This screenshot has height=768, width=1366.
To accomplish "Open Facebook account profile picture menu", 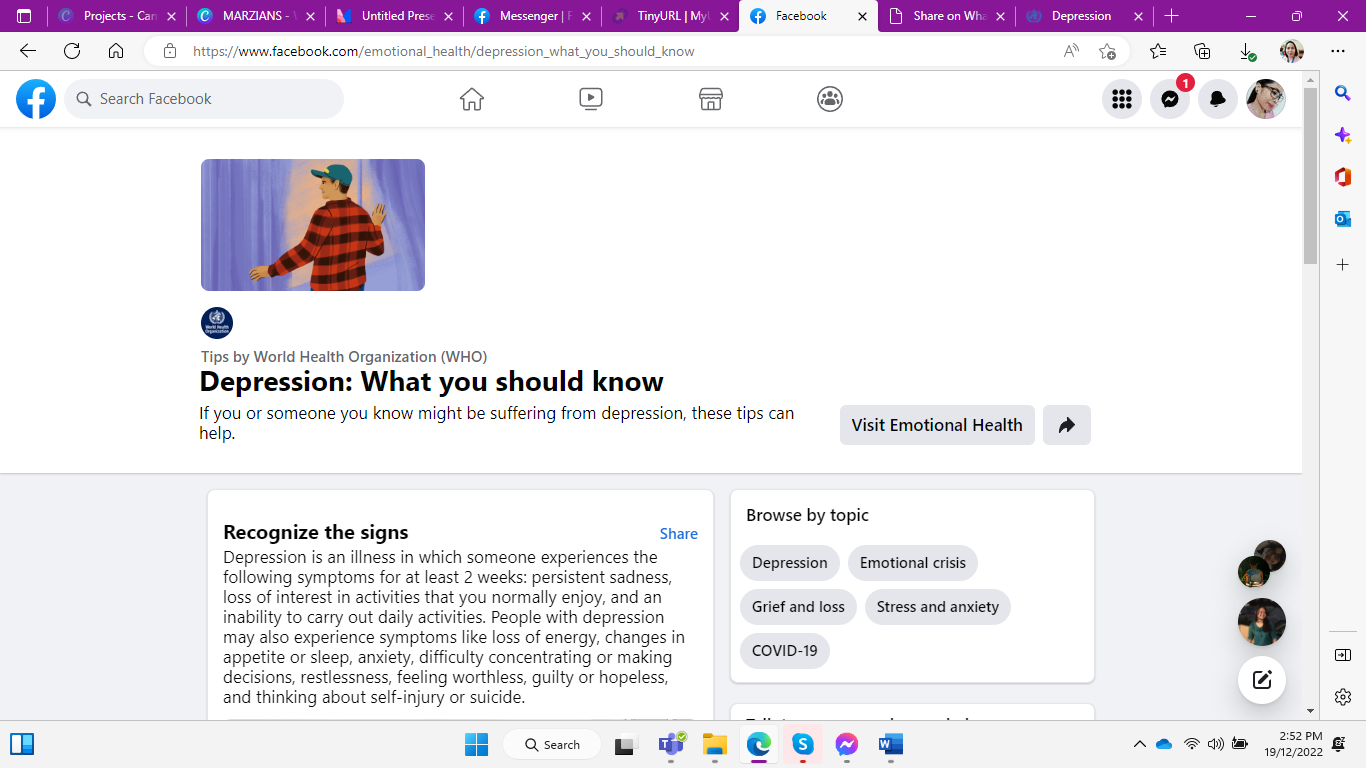I will pos(1266,99).
